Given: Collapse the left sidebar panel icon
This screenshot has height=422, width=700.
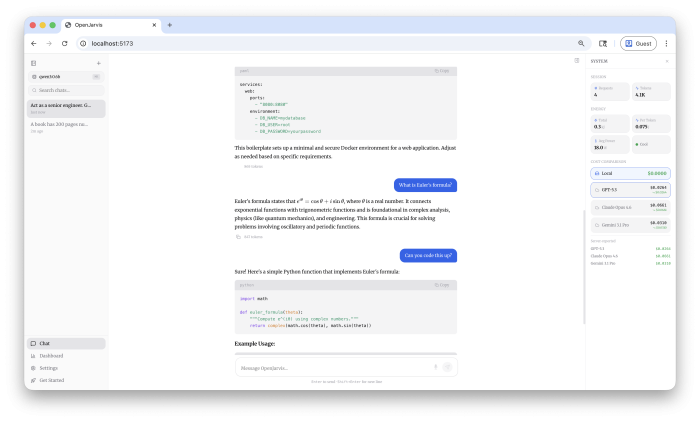Looking at the screenshot, I should (x=33, y=63).
